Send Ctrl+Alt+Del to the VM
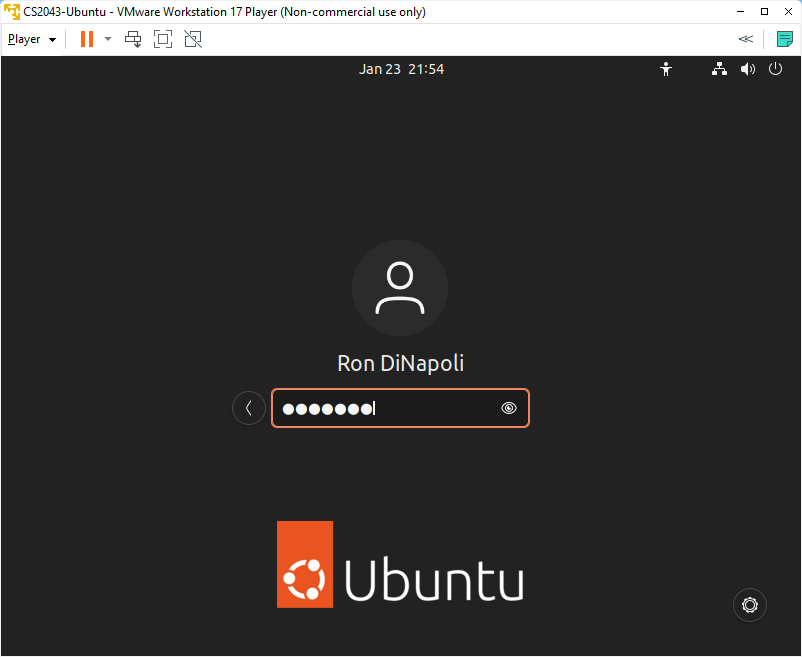Screen dimensions: 802x657 [133, 39]
